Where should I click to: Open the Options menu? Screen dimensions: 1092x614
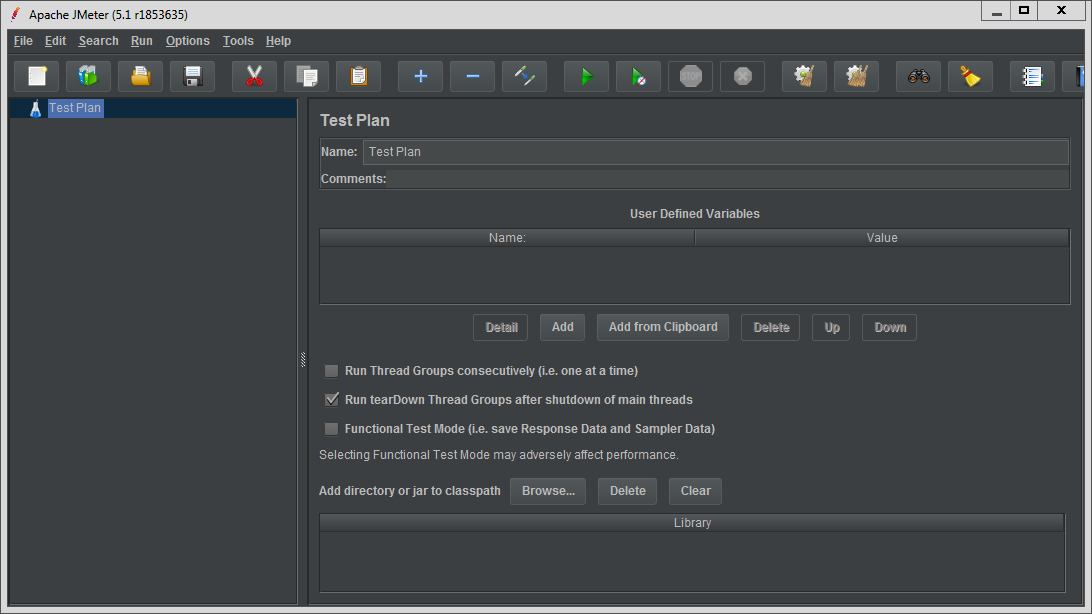tap(187, 41)
